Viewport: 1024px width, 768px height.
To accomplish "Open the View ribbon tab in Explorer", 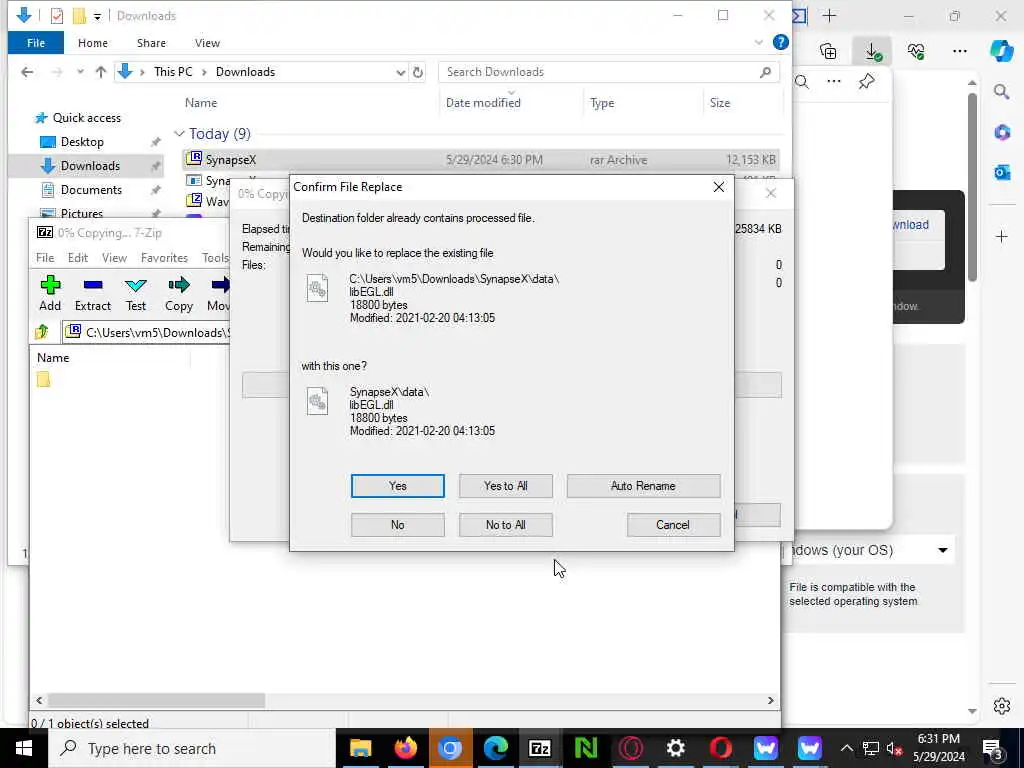I will [x=207, y=43].
